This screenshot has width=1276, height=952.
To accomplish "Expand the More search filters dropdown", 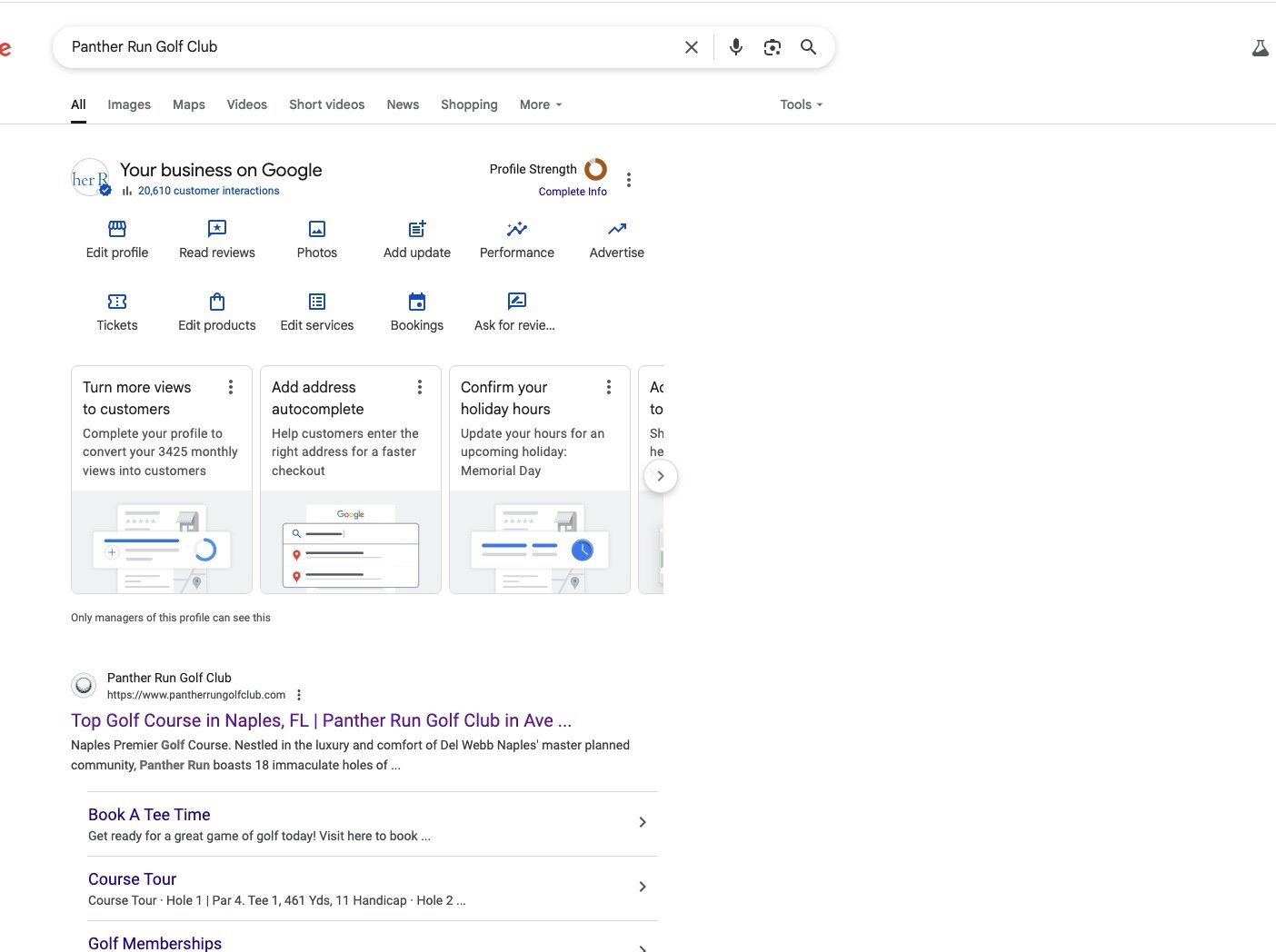I will click(541, 104).
